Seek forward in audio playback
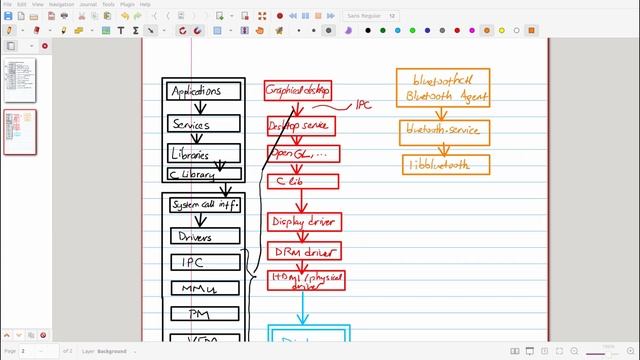The height and width of the screenshot is (360, 640). 331,16
